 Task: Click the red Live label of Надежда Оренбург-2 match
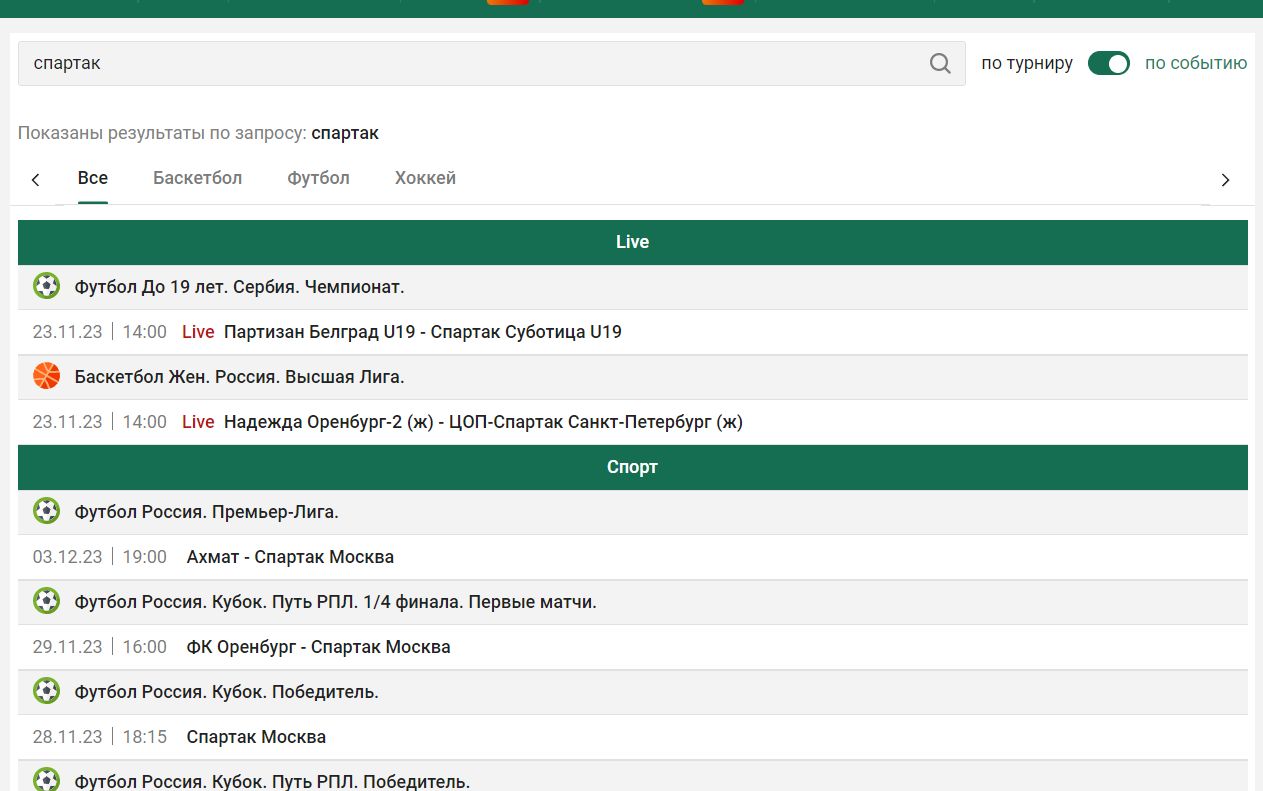[x=198, y=422]
